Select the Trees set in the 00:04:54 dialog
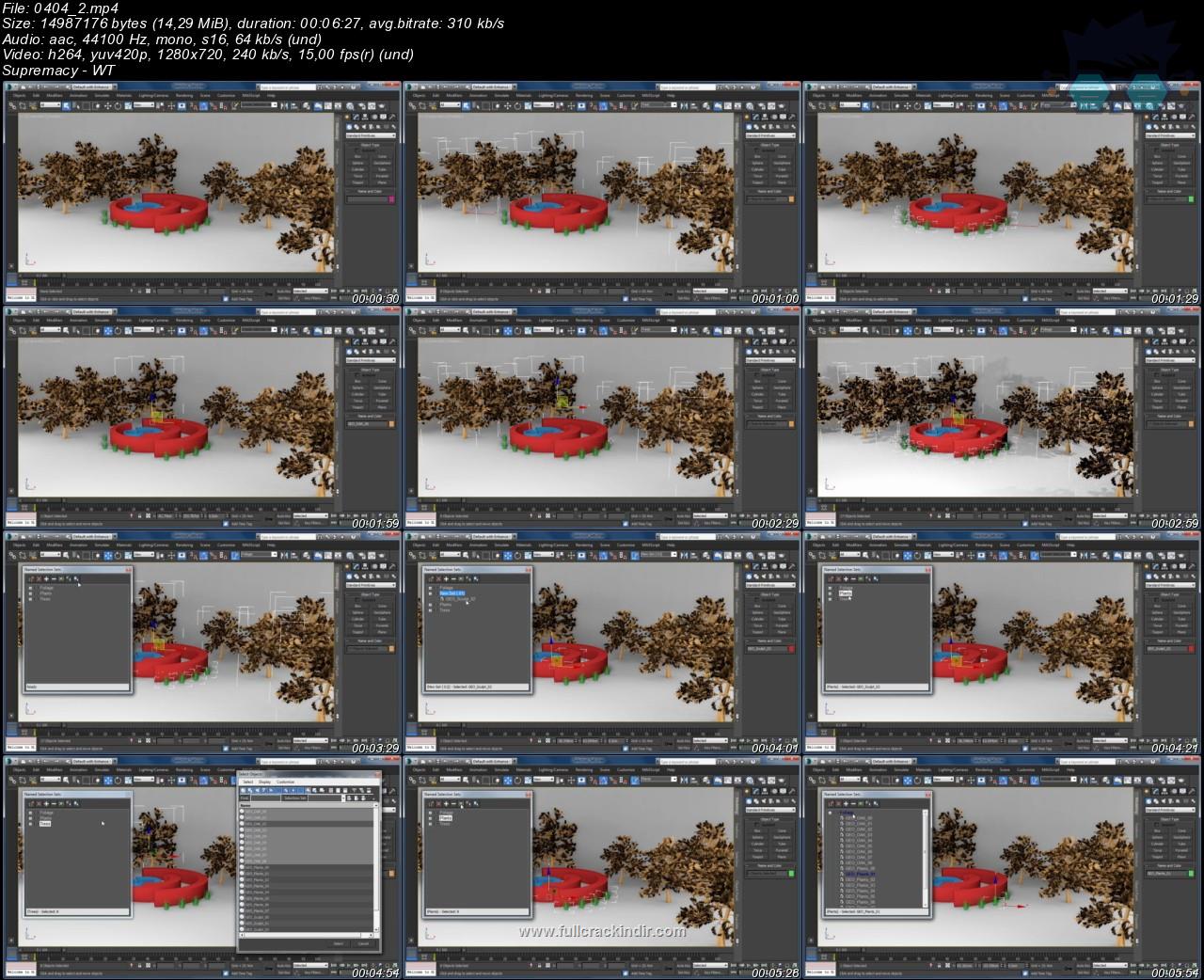 click(45, 823)
